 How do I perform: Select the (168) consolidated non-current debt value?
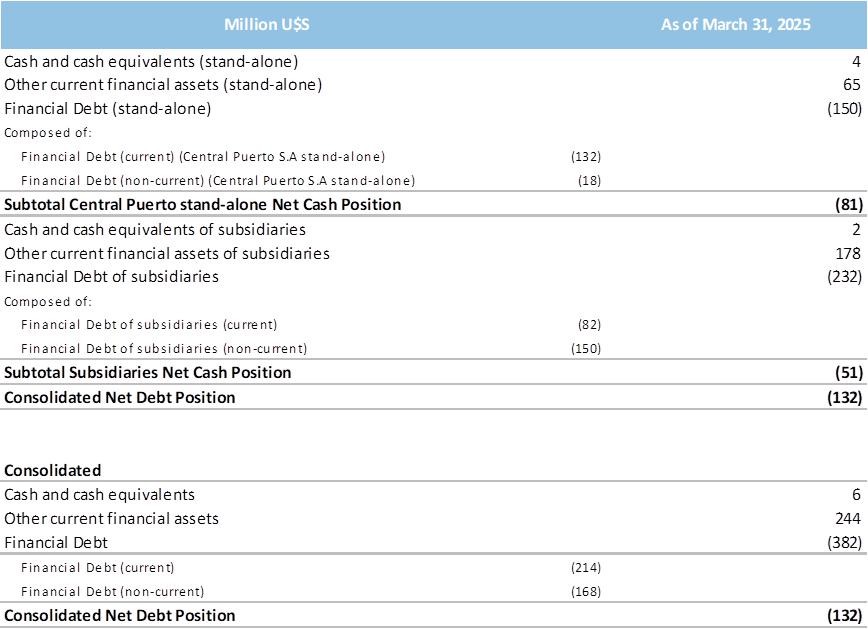click(x=585, y=591)
